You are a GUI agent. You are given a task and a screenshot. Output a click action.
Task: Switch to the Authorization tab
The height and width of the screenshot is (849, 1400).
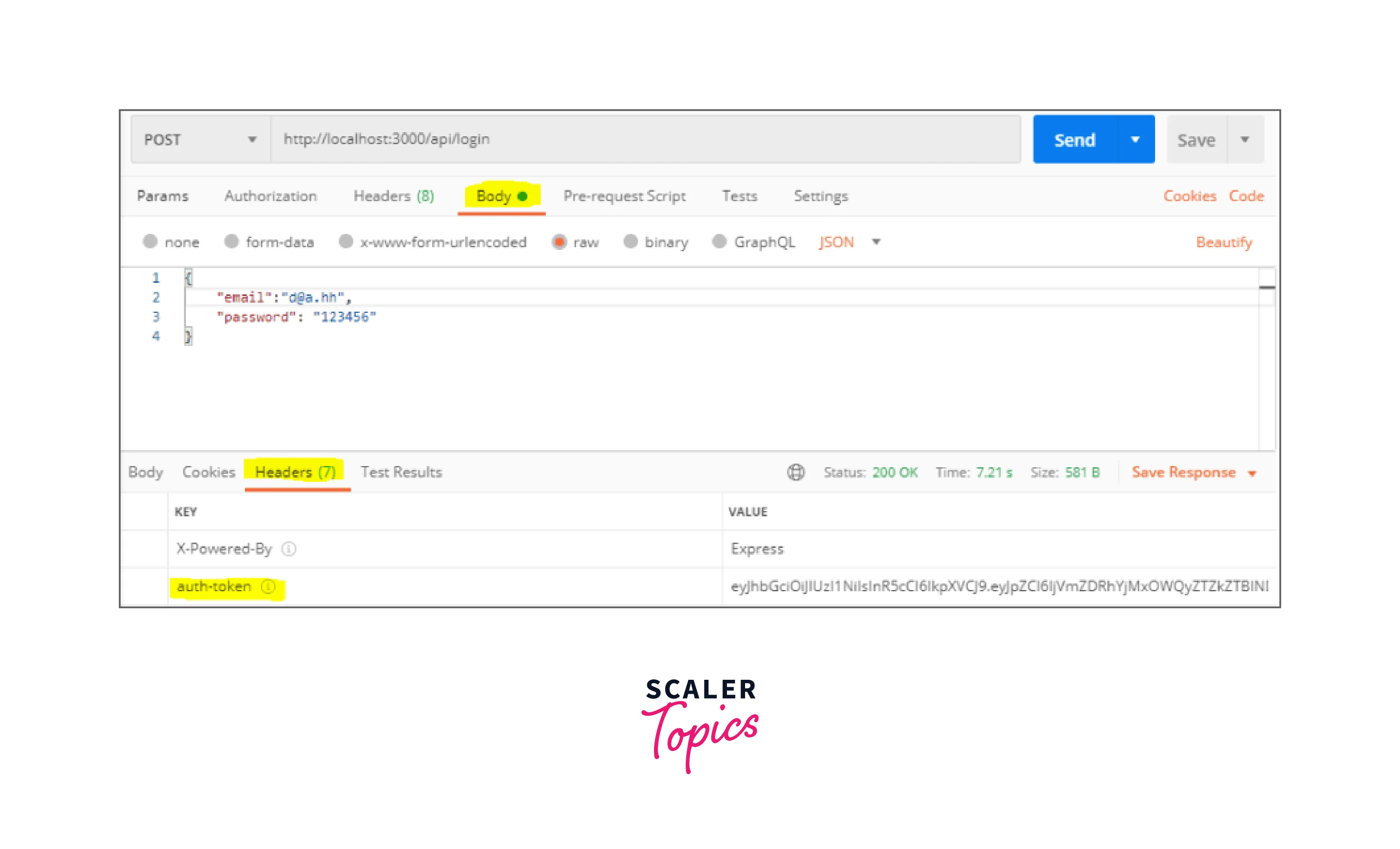(270, 196)
